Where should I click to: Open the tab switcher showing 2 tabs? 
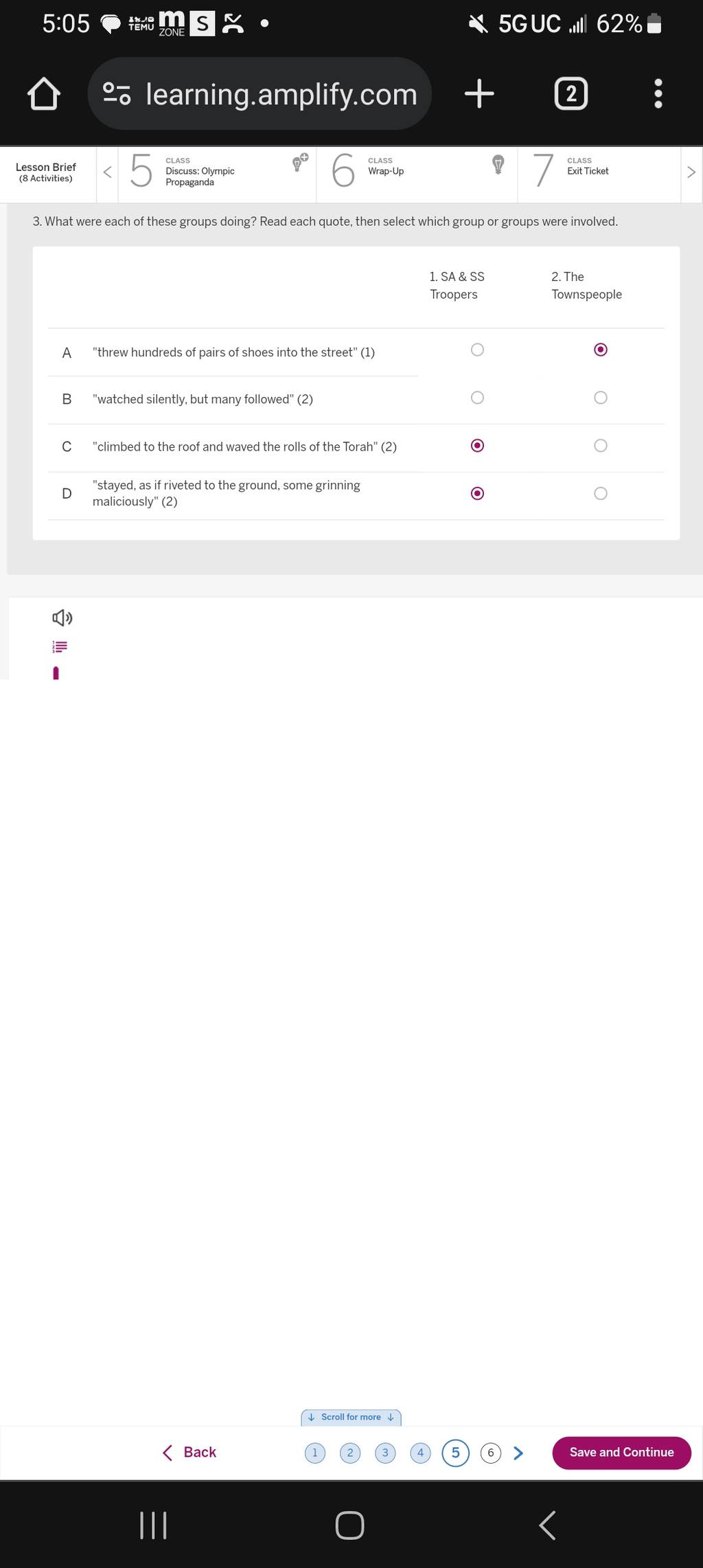tap(571, 93)
